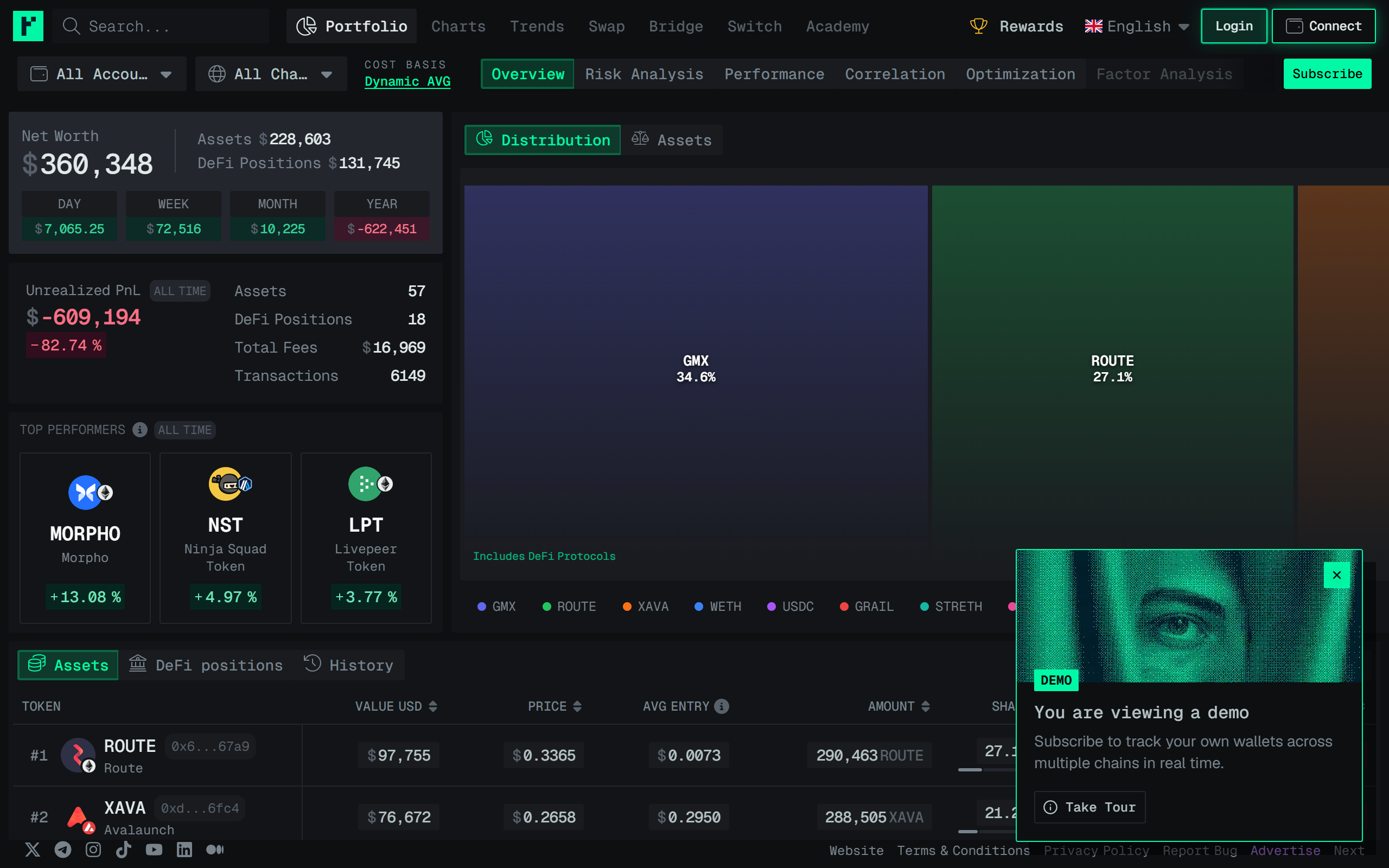
Task: Click the ROUTE legend color dot
Action: 546,606
